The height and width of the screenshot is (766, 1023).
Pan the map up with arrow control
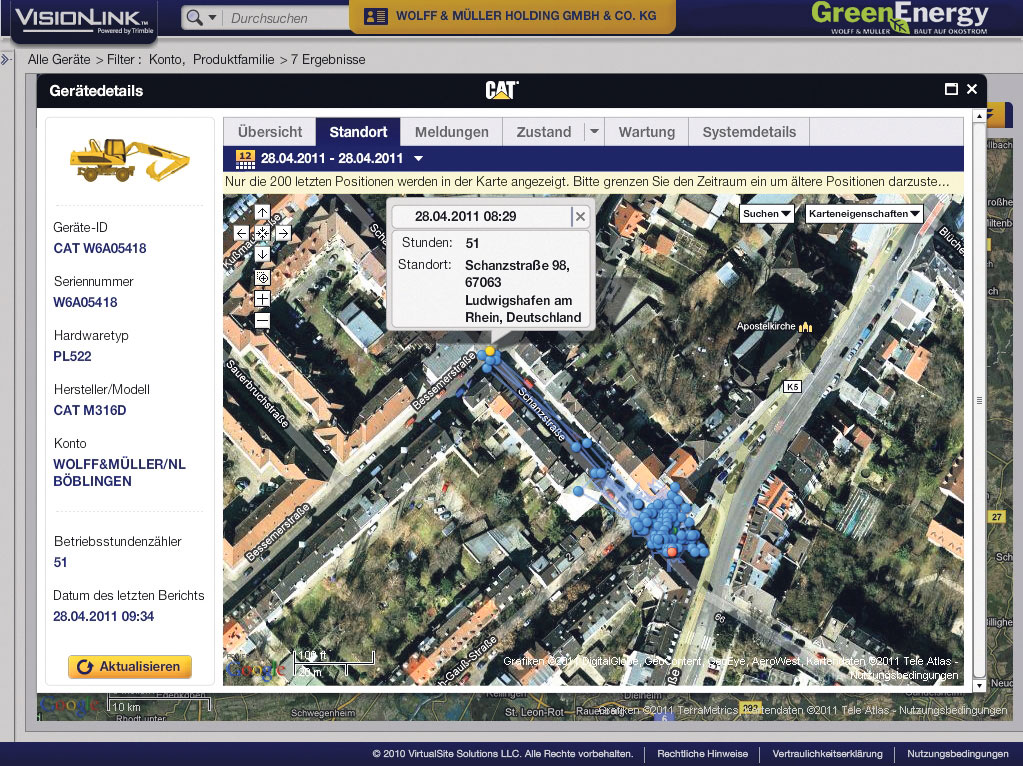pos(262,213)
